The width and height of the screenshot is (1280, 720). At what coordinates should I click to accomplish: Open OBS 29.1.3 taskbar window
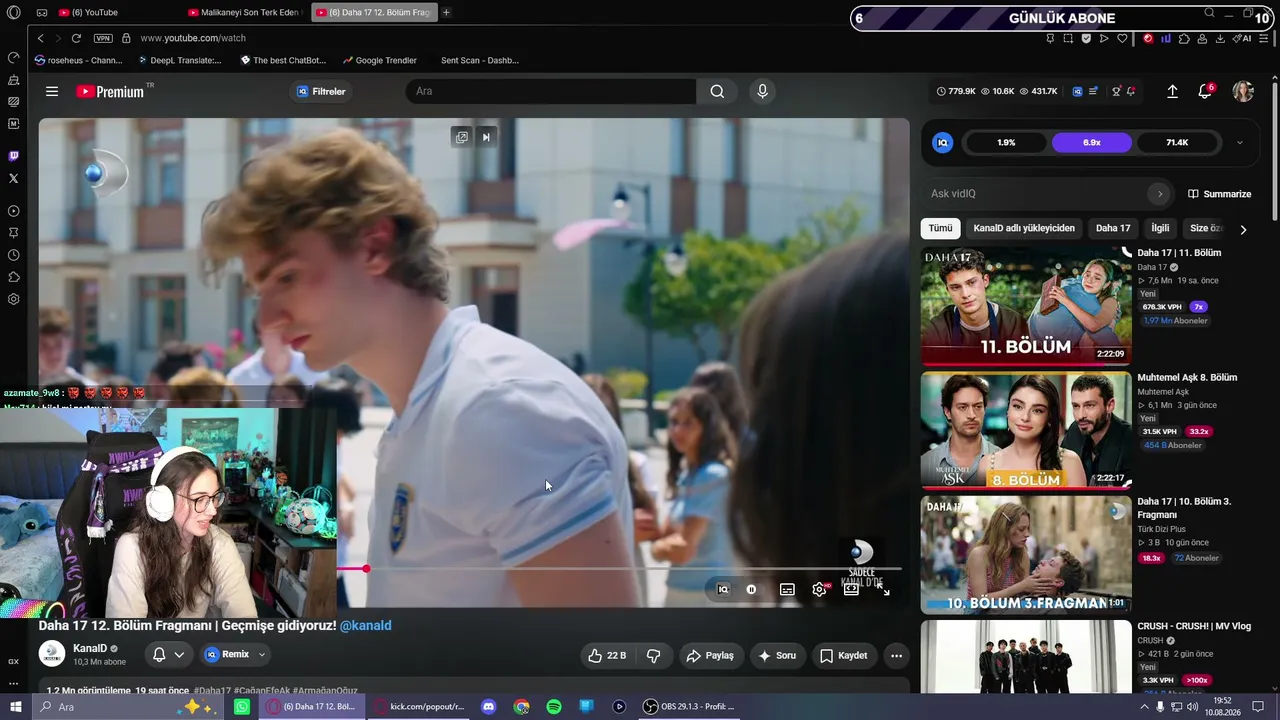click(x=690, y=707)
